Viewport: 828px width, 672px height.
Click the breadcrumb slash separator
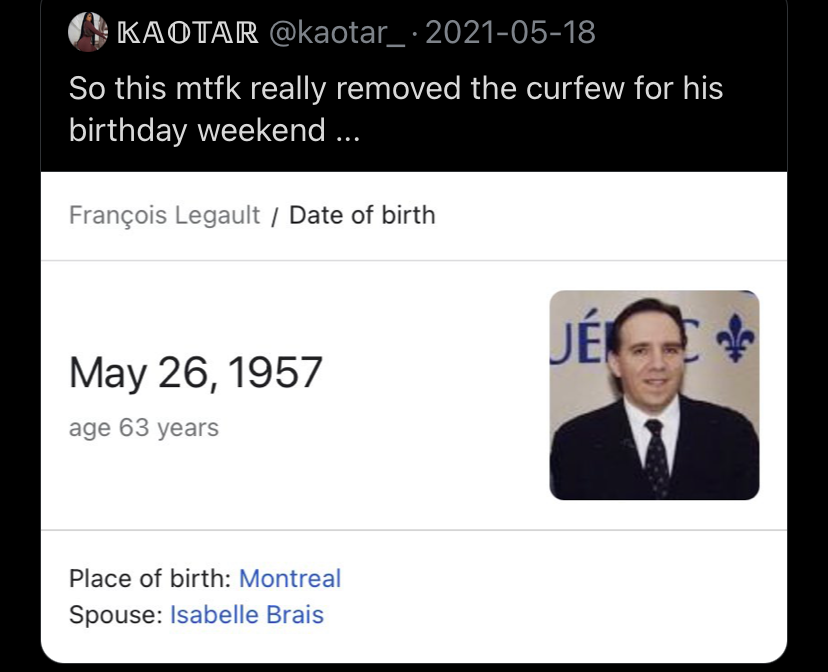click(274, 216)
